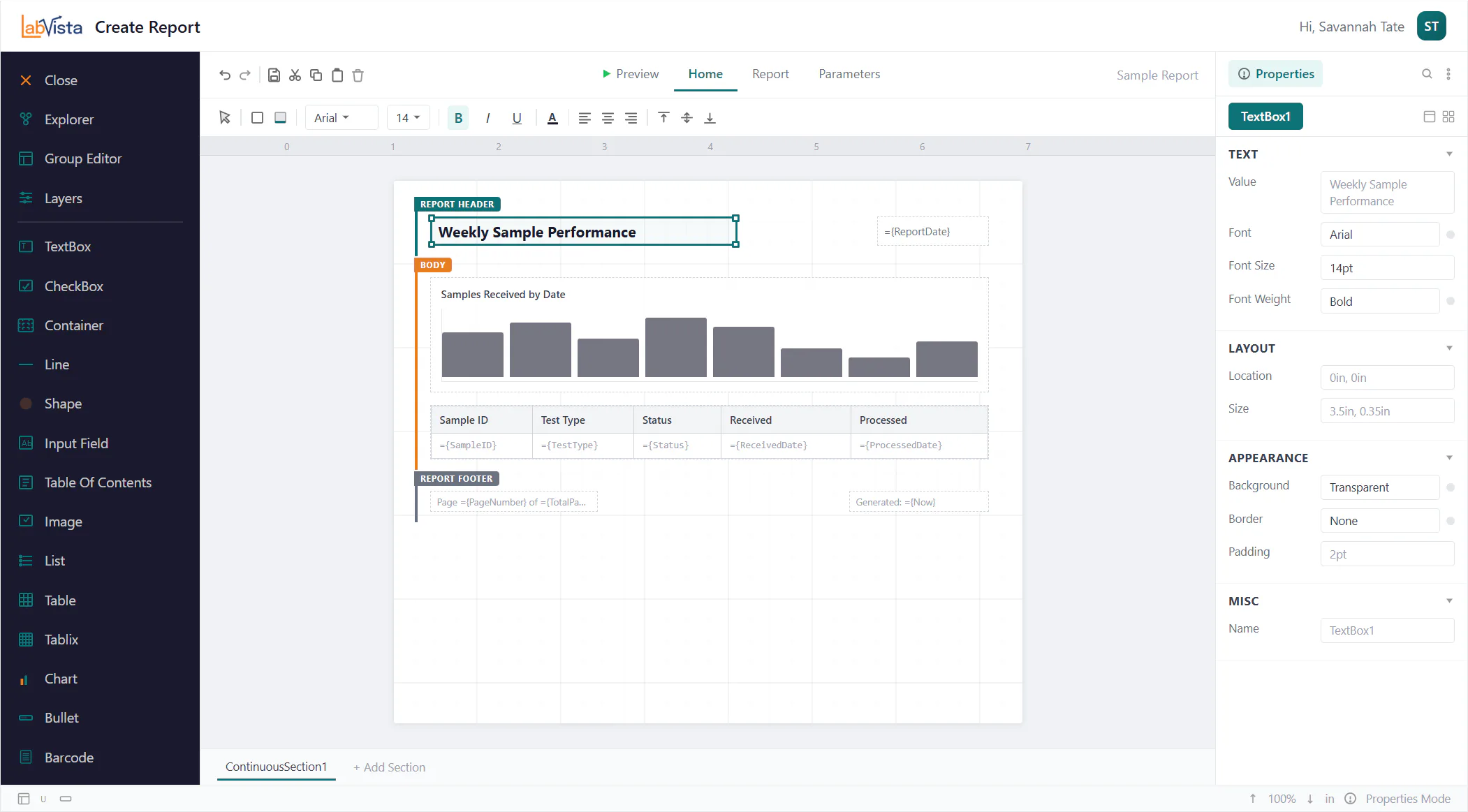The height and width of the screenshot is (812, 1468).
Task: Align text right
Action: point(631,117)
